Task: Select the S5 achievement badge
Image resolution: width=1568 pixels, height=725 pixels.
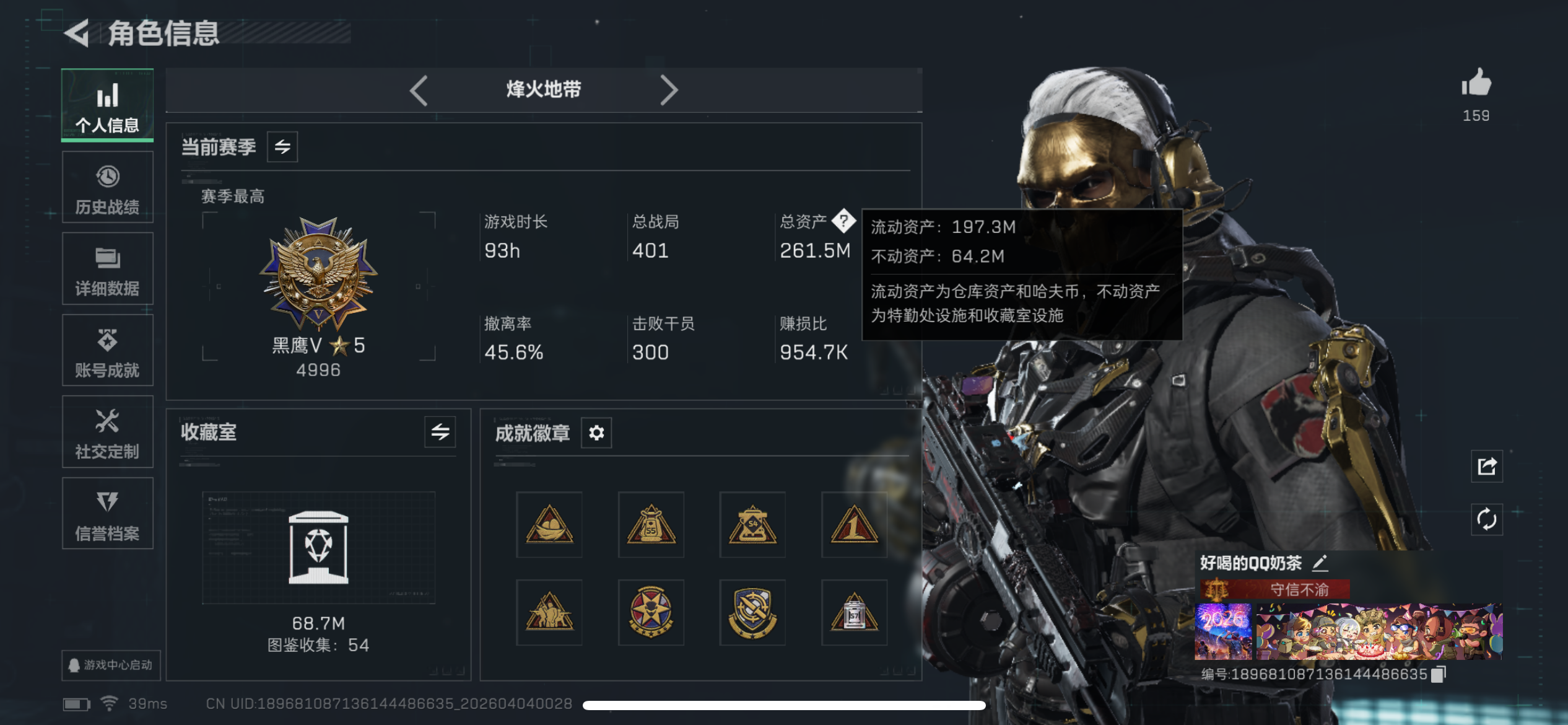Action: [x=651, y=525]
